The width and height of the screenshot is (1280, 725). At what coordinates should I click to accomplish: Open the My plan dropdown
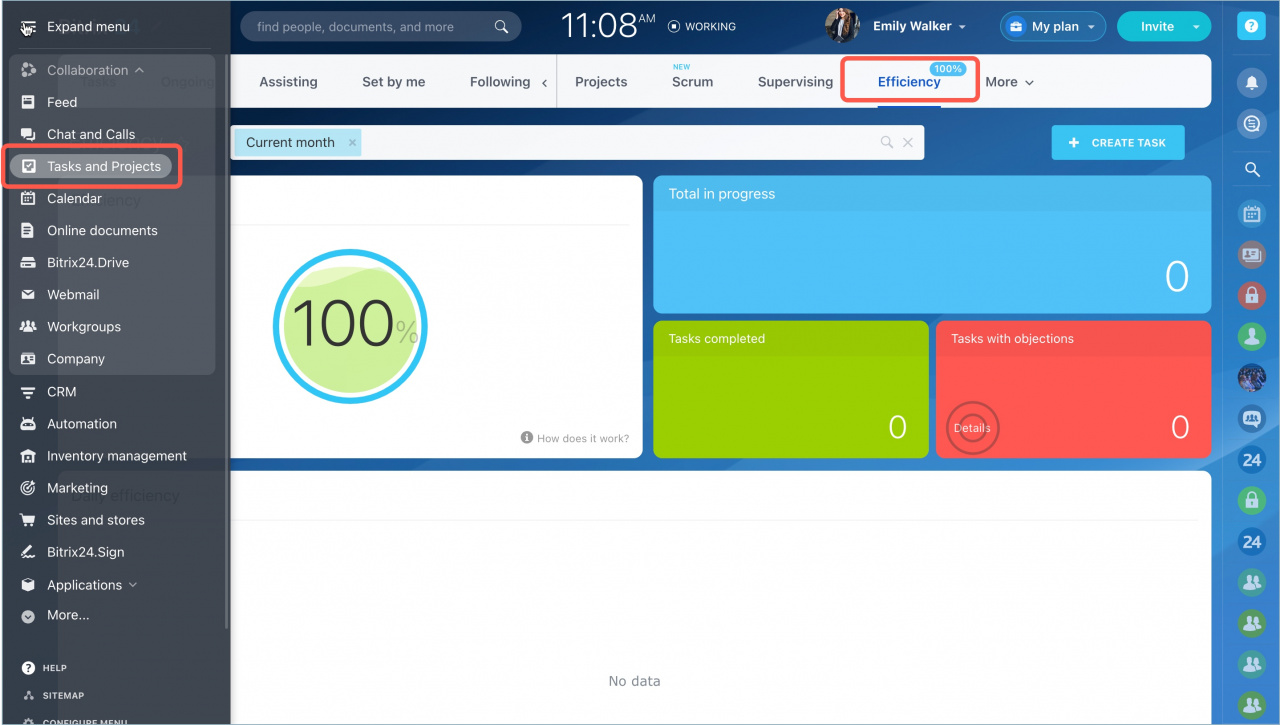click(x=1053, y=27)
